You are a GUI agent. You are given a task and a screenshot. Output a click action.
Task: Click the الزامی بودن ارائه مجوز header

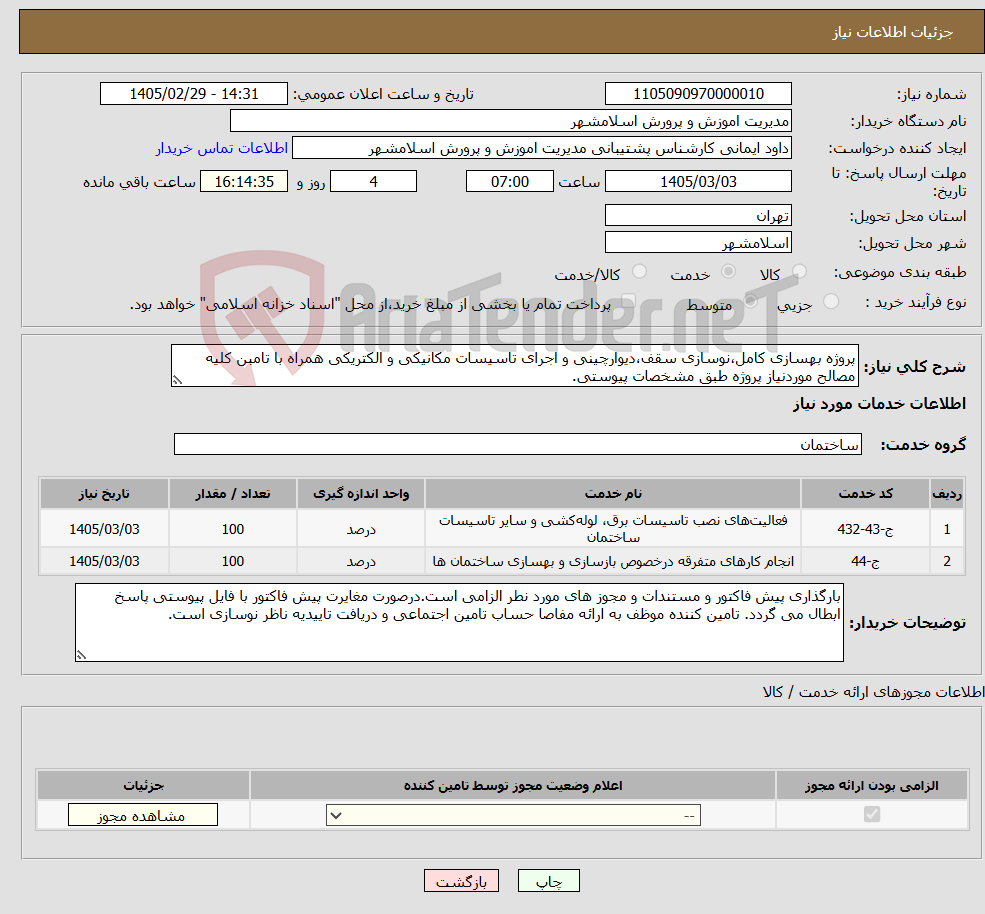tap(872, 785)
